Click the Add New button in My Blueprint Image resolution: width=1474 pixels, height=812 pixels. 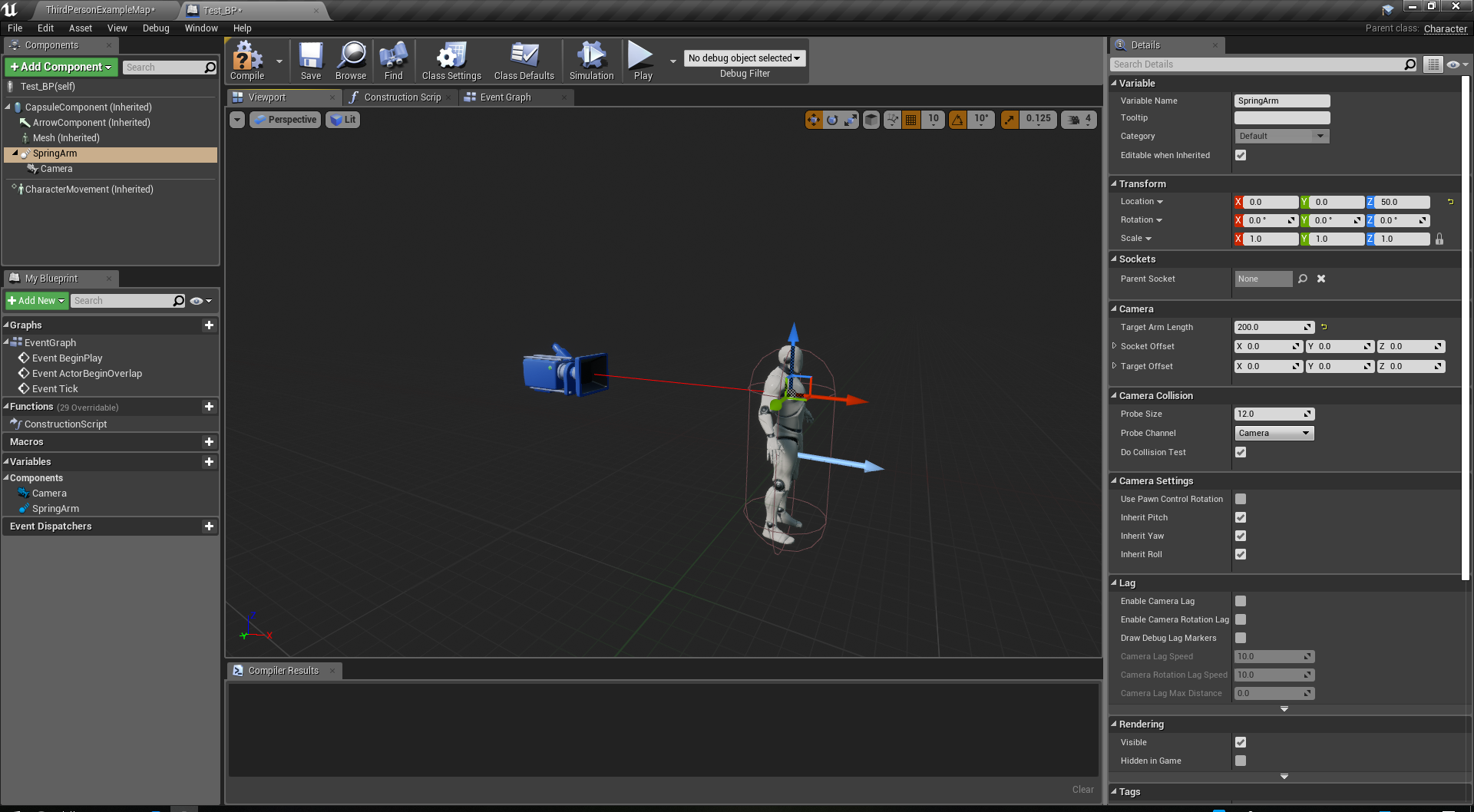[35, 300]
